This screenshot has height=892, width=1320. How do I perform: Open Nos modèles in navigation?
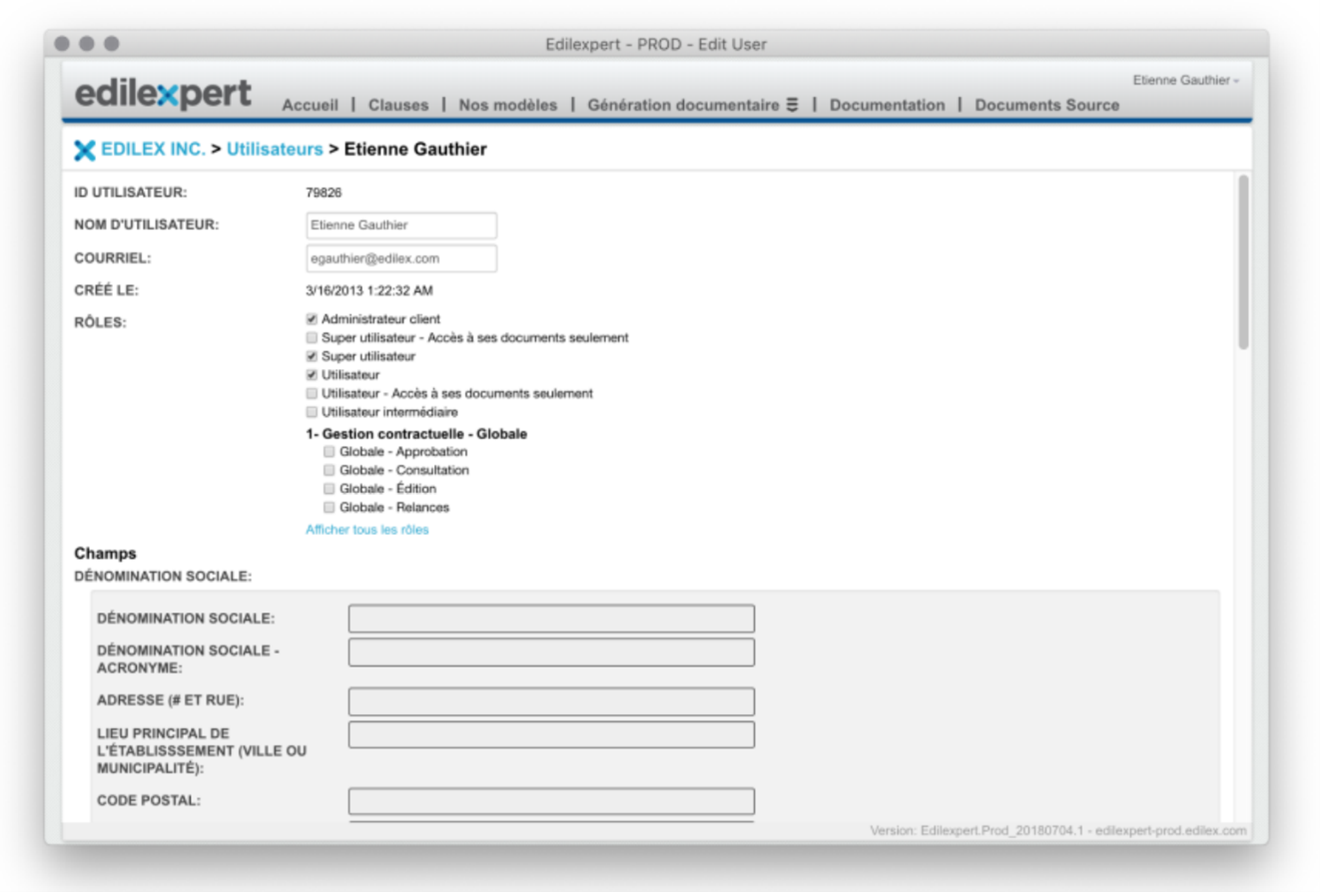click(508, 105)
